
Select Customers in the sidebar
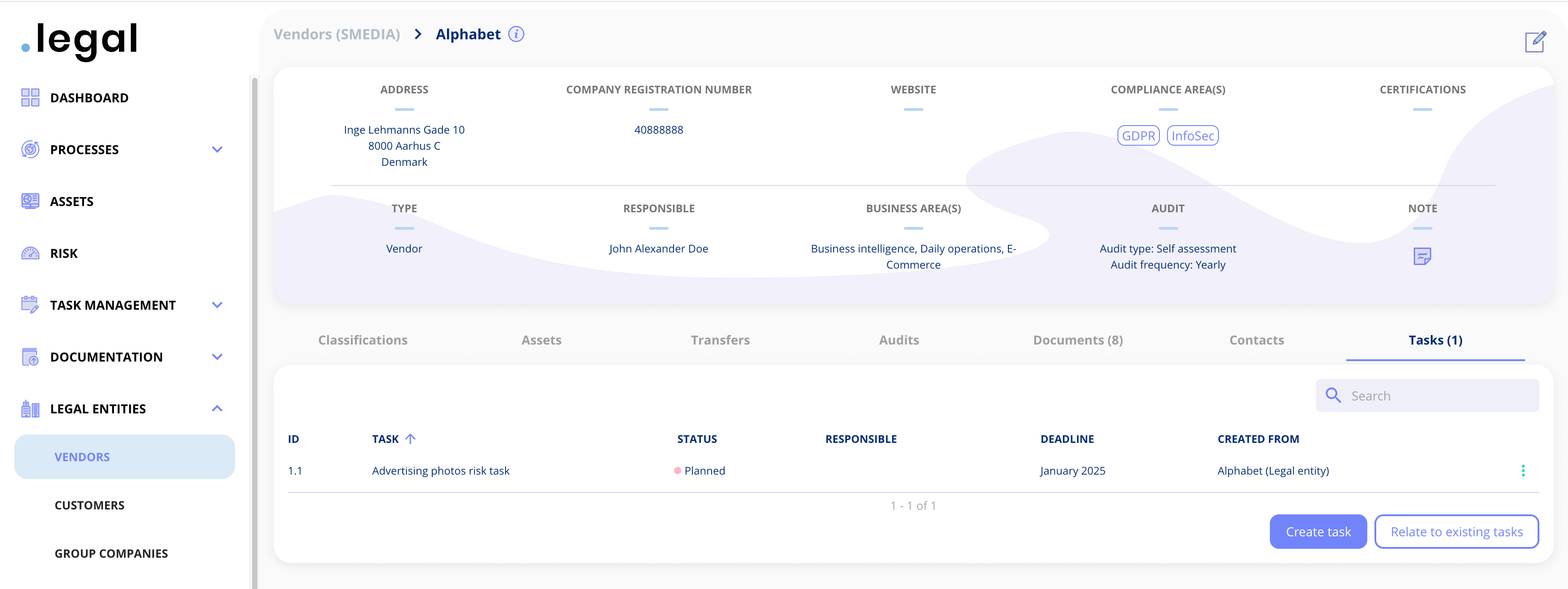pyautogui.click(x=89, y=505)
